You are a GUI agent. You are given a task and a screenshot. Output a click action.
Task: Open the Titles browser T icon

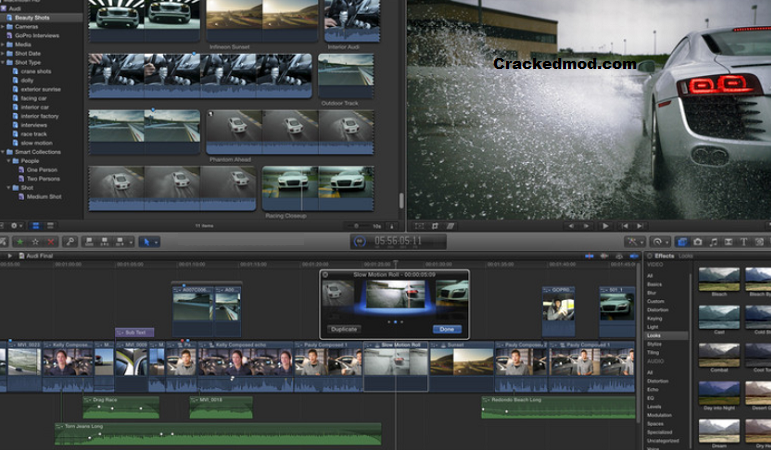743,241
